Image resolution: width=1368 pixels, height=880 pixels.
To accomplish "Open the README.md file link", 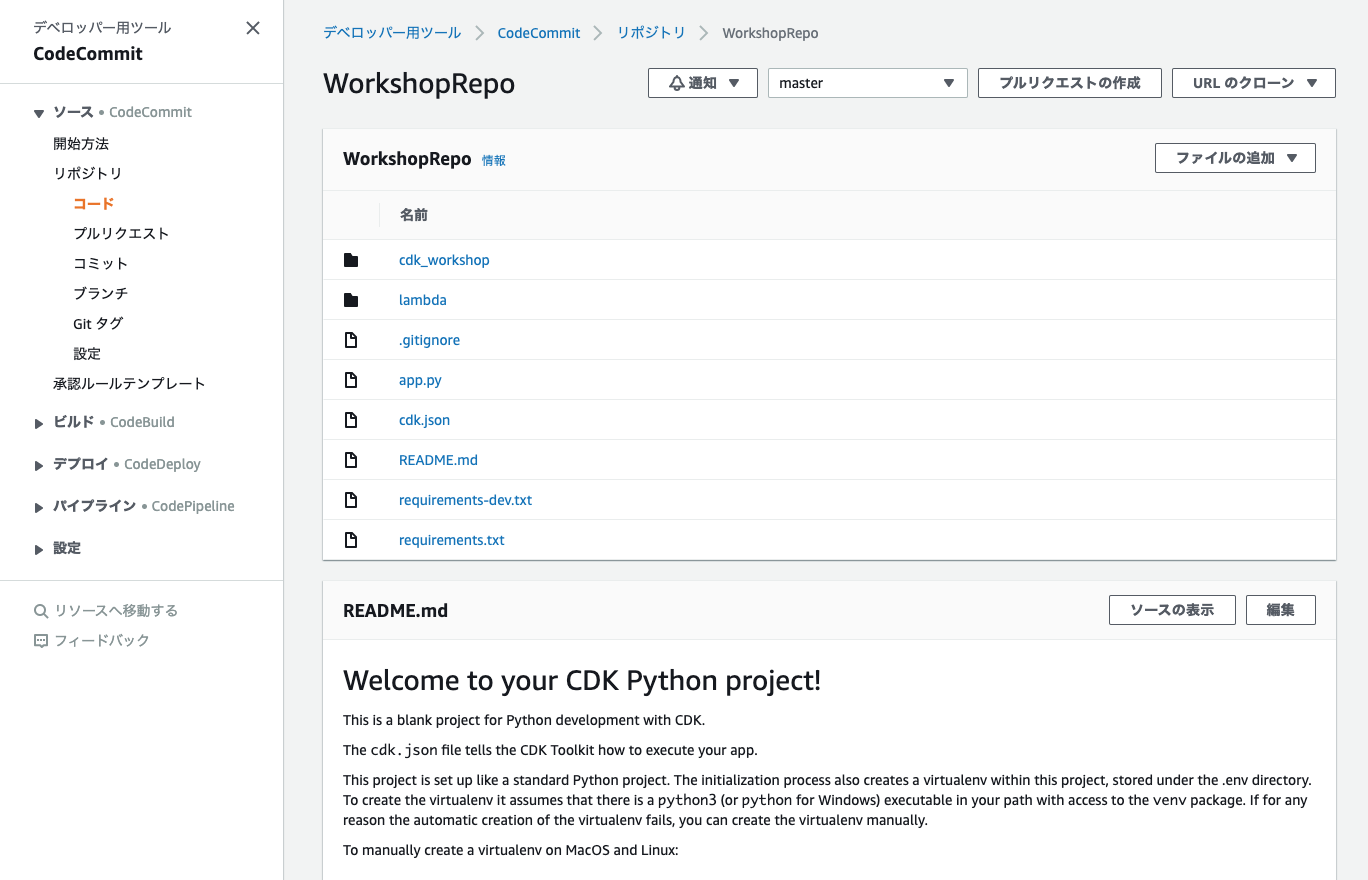I will point(438,460).
